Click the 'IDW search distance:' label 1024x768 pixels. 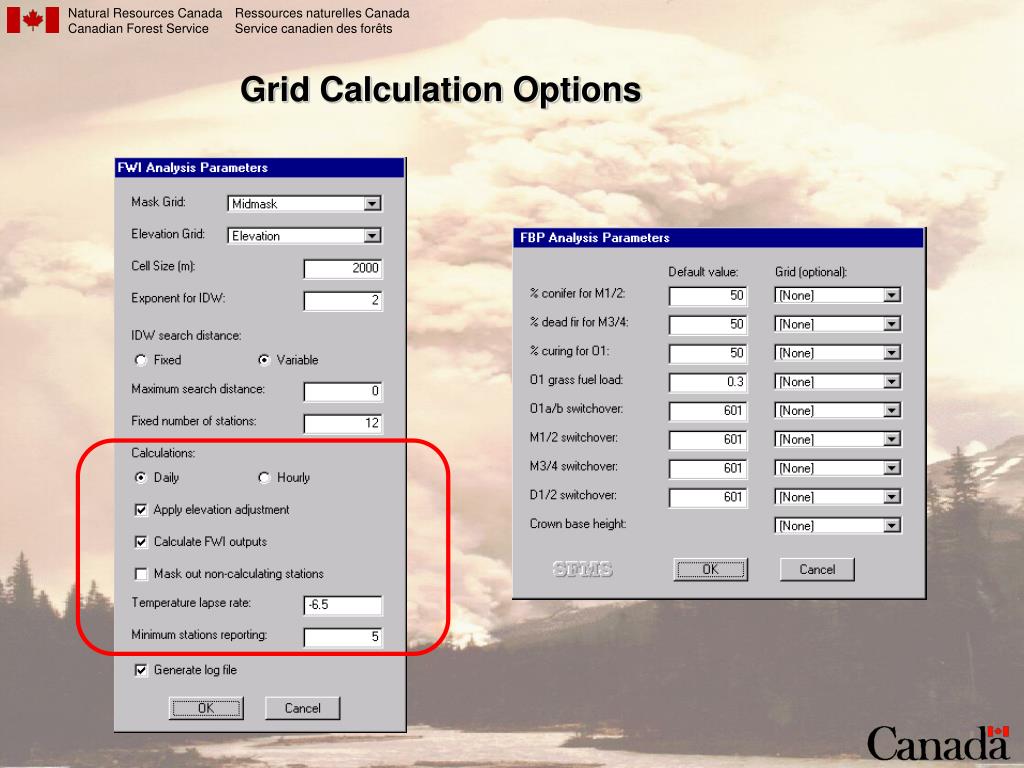[x=186, y=336]
